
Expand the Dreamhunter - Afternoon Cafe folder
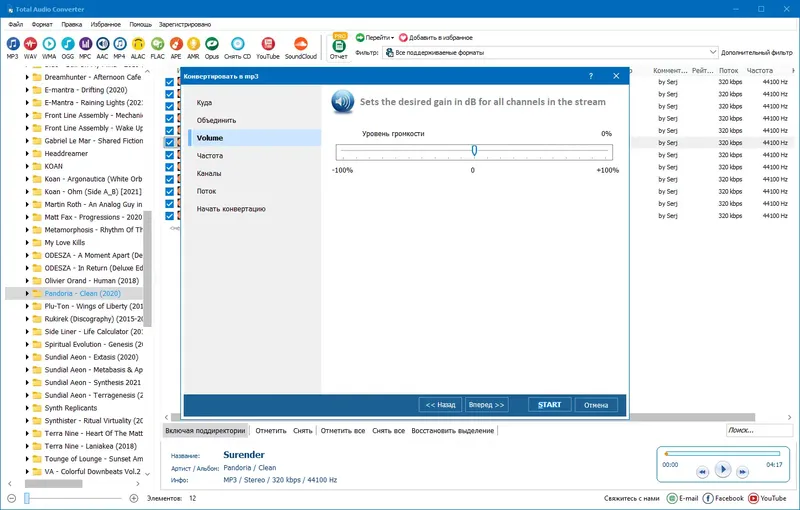(27, 77)
